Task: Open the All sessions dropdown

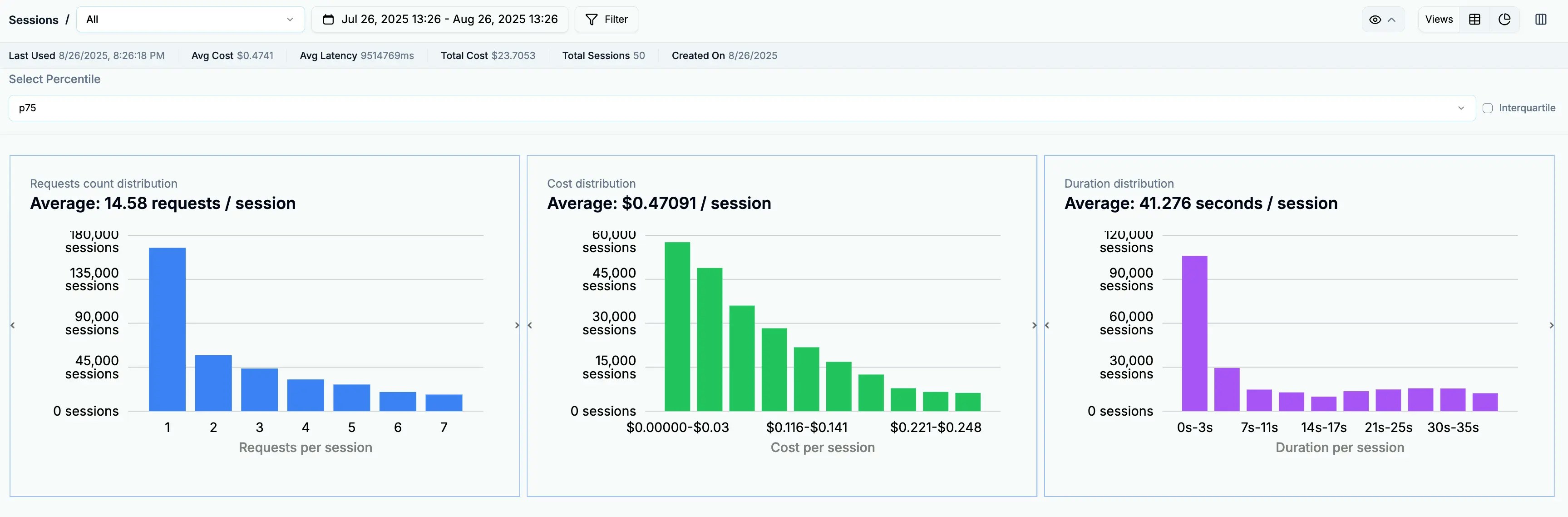Action: tap(191, 19)
